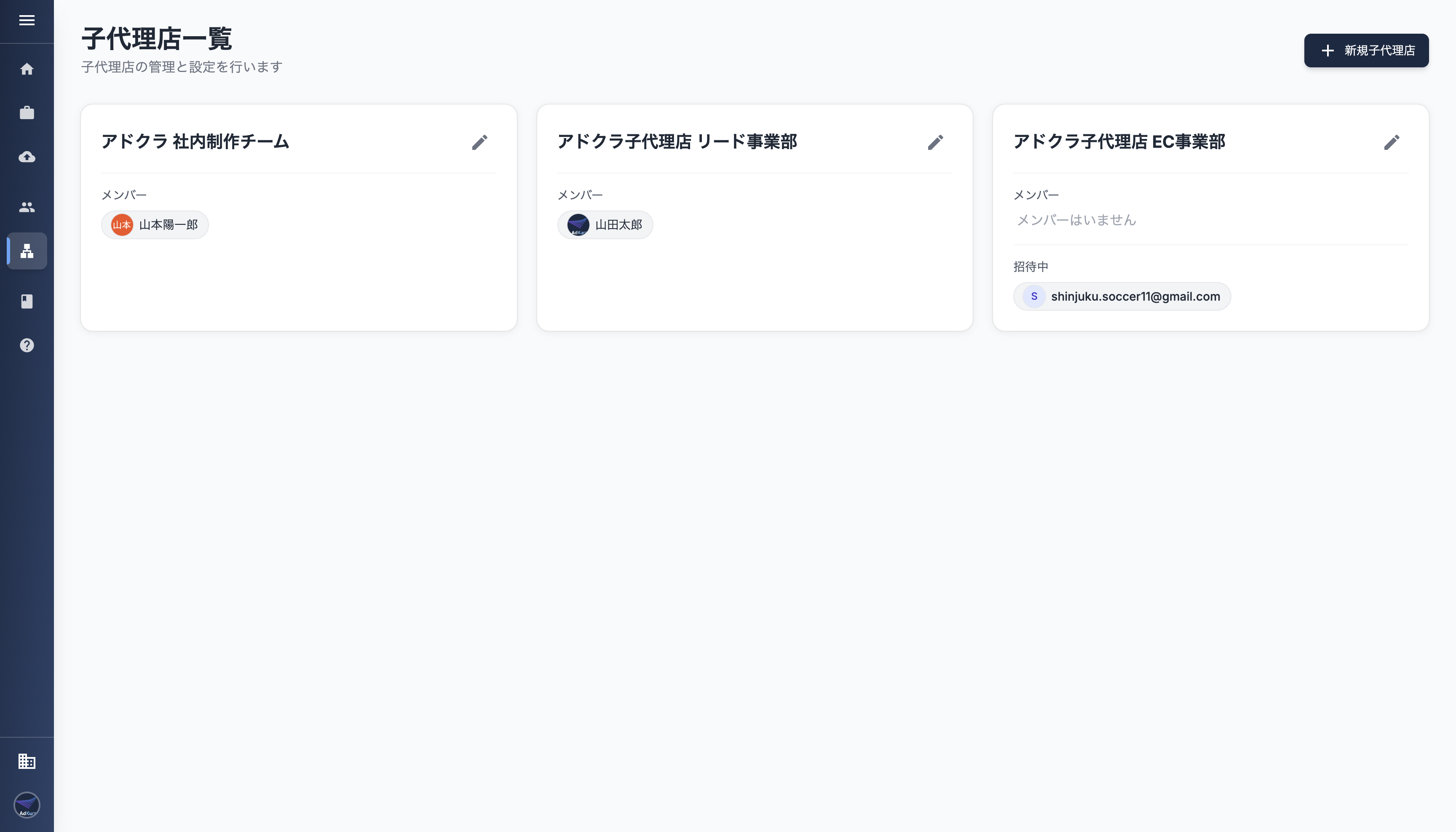Click the アドクラ子代理店 リード事業部 card title
The height and width of the screenshot is (832, 1456).
coord(677,142)
